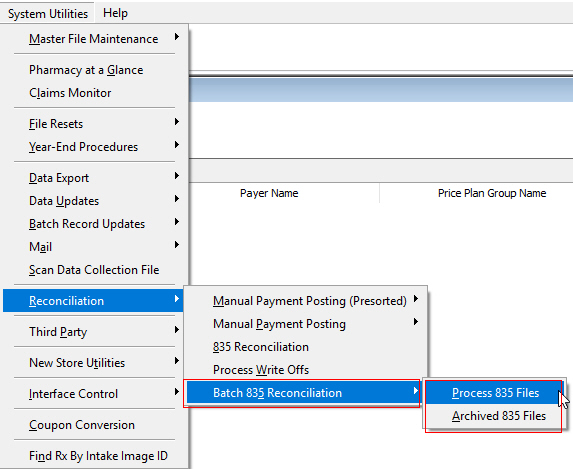This screenshot has width=573, height=469.
Task: Open the System Utilities menu
Action: pyautogui.click(x=48, y=14)
